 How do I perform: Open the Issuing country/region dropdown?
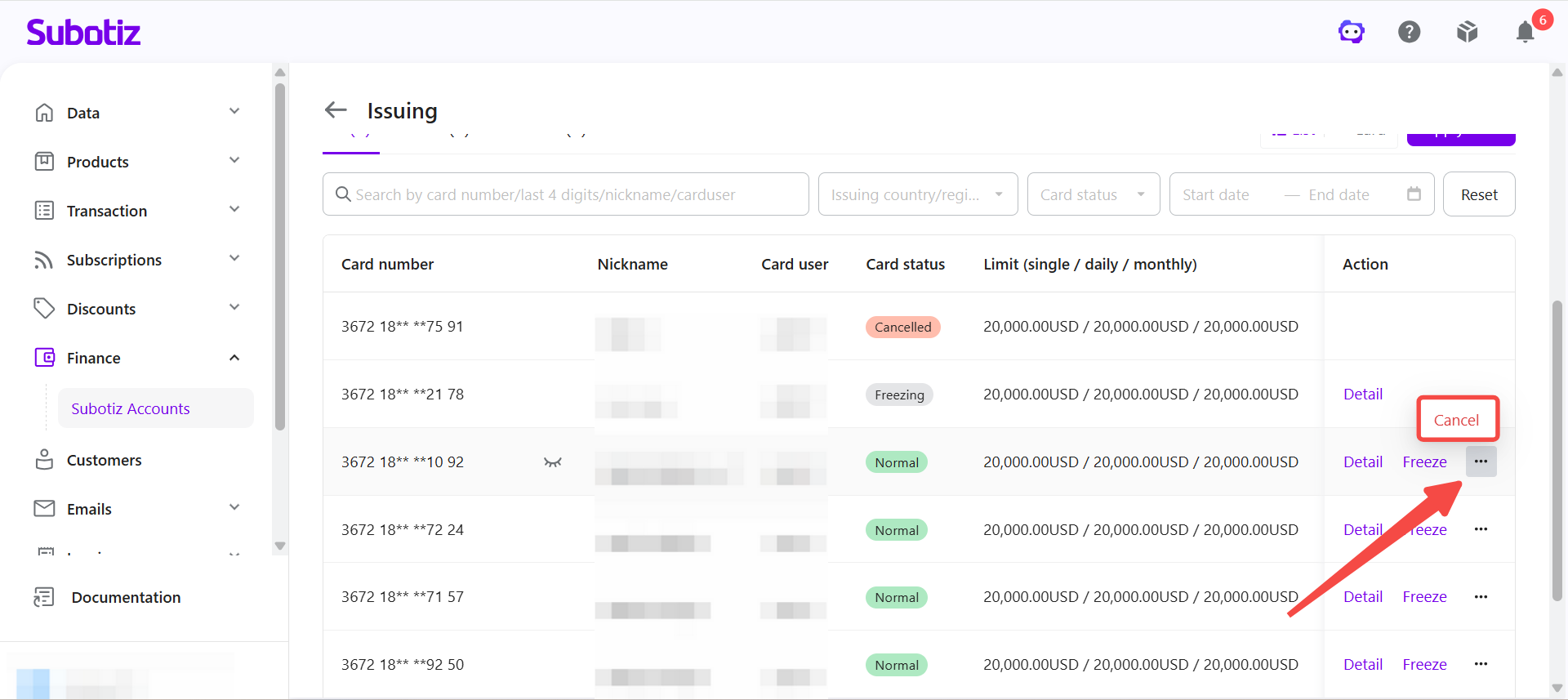click(x=918, y=194)
